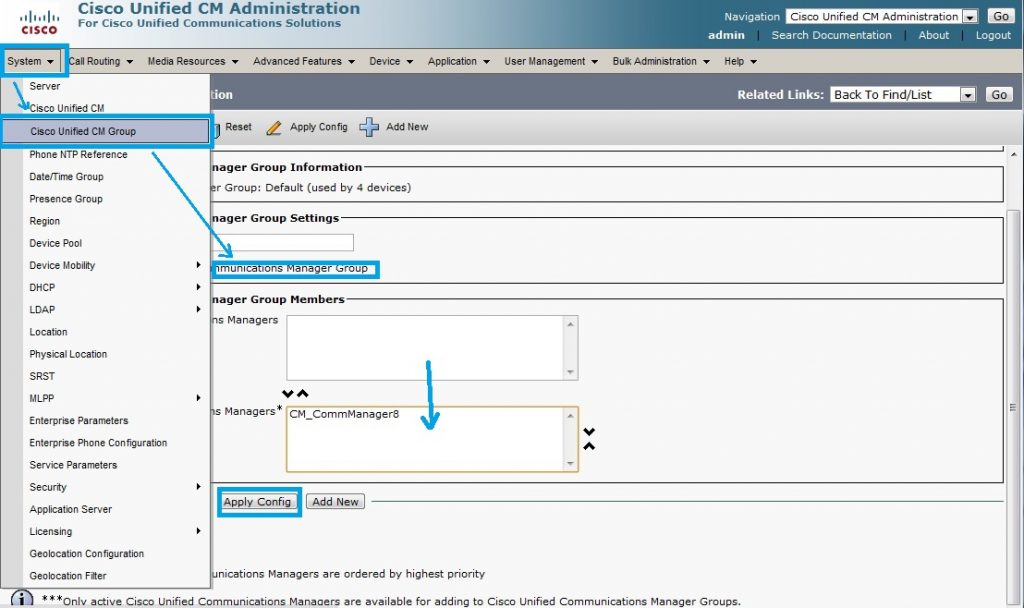Open Service Parameters
The width and height of the screenshot is (1024, 608).
click(x=73, y=466)
